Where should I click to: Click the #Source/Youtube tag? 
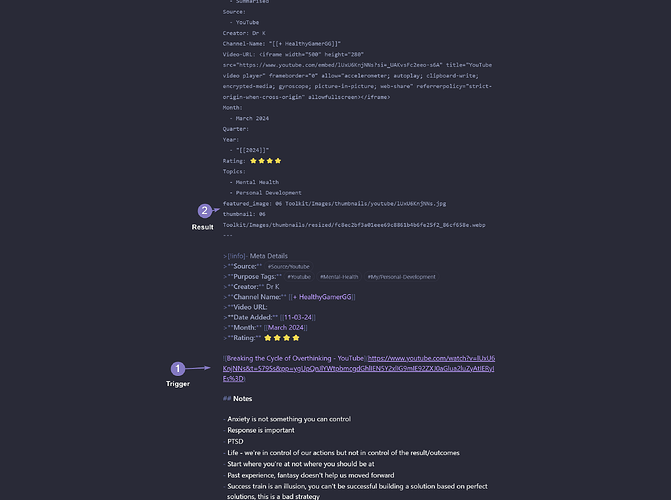pos(288,267)
